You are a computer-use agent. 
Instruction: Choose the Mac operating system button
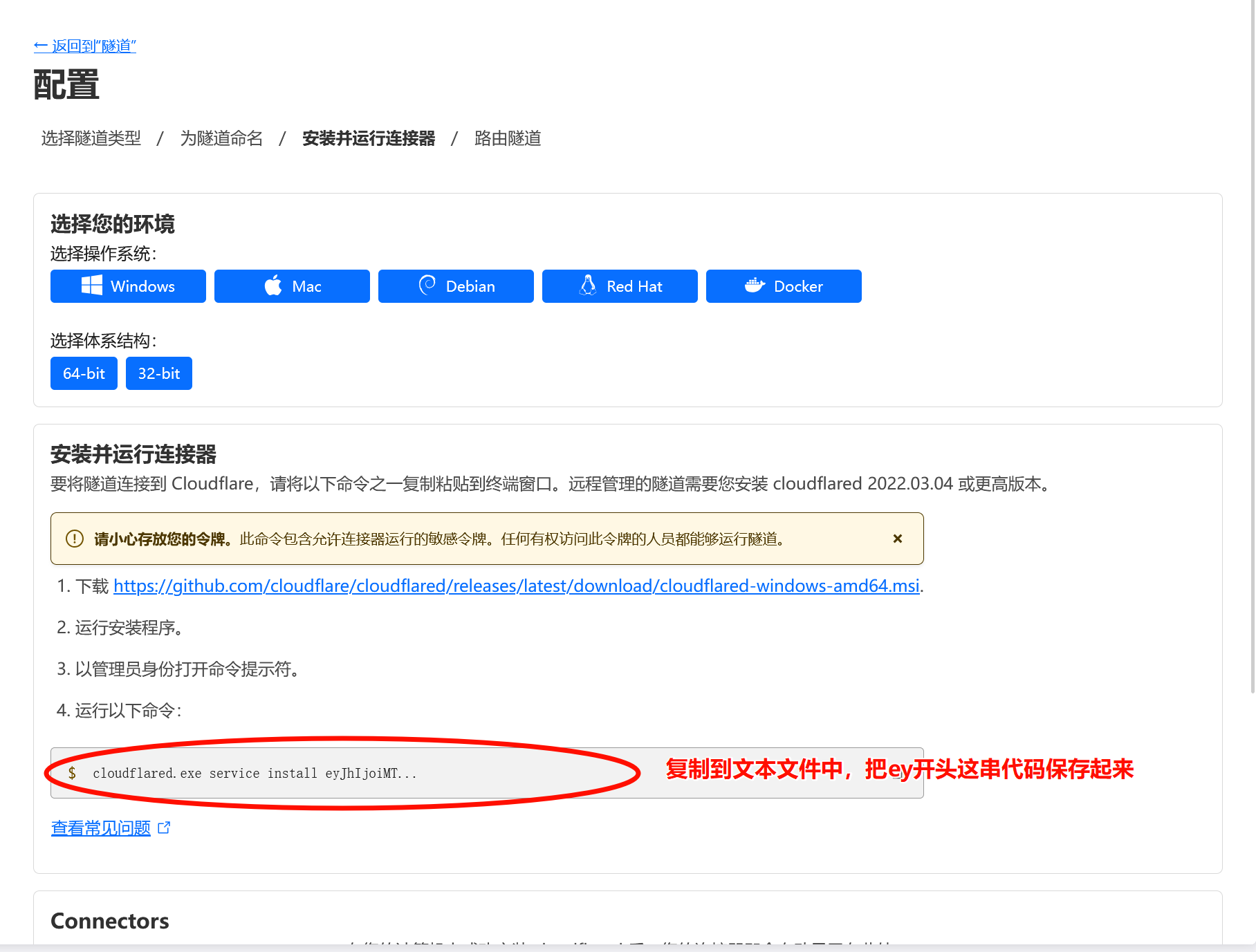point(292,286)
